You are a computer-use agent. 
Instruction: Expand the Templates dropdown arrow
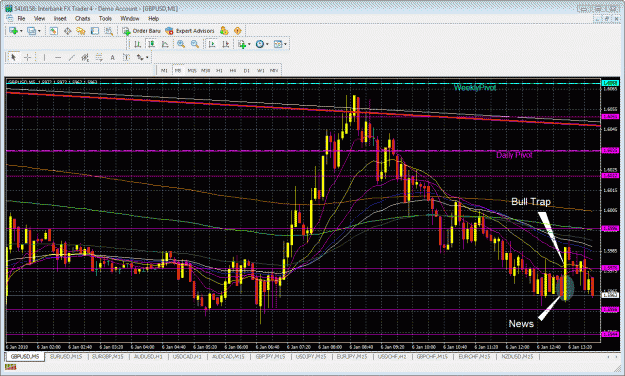pos(285,44)
